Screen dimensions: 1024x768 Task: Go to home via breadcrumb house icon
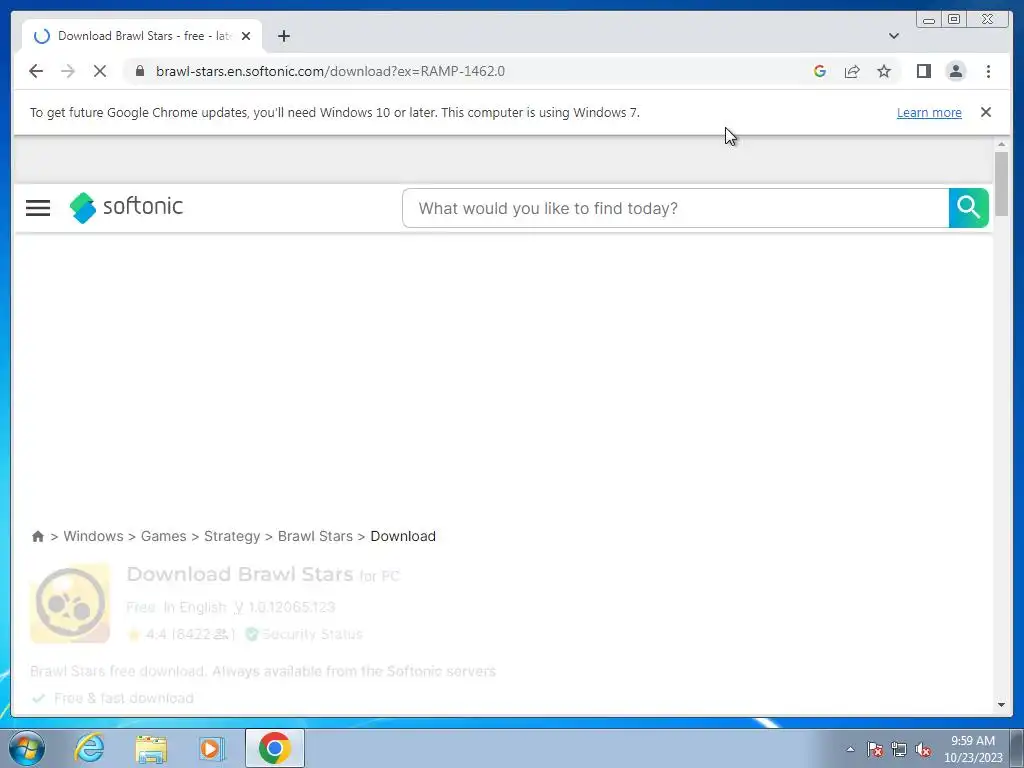click(x=38, y=536)
